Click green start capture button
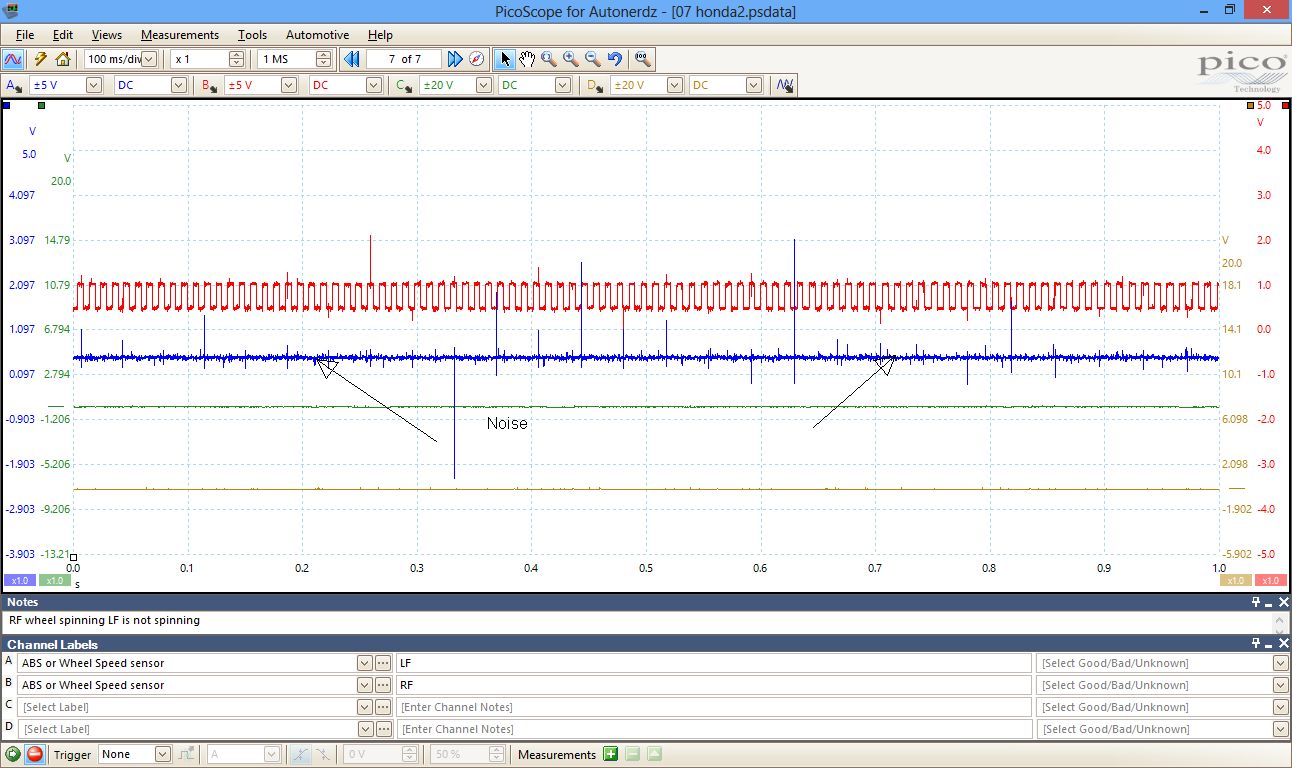 (x=13, y=755)
